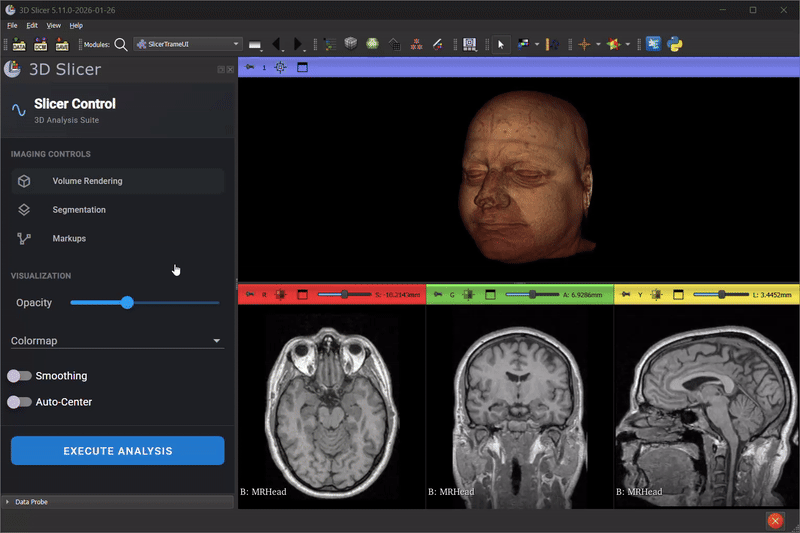
Task: Click the DATA load icon in the toolbar
Action: click(x=19, y=44)
